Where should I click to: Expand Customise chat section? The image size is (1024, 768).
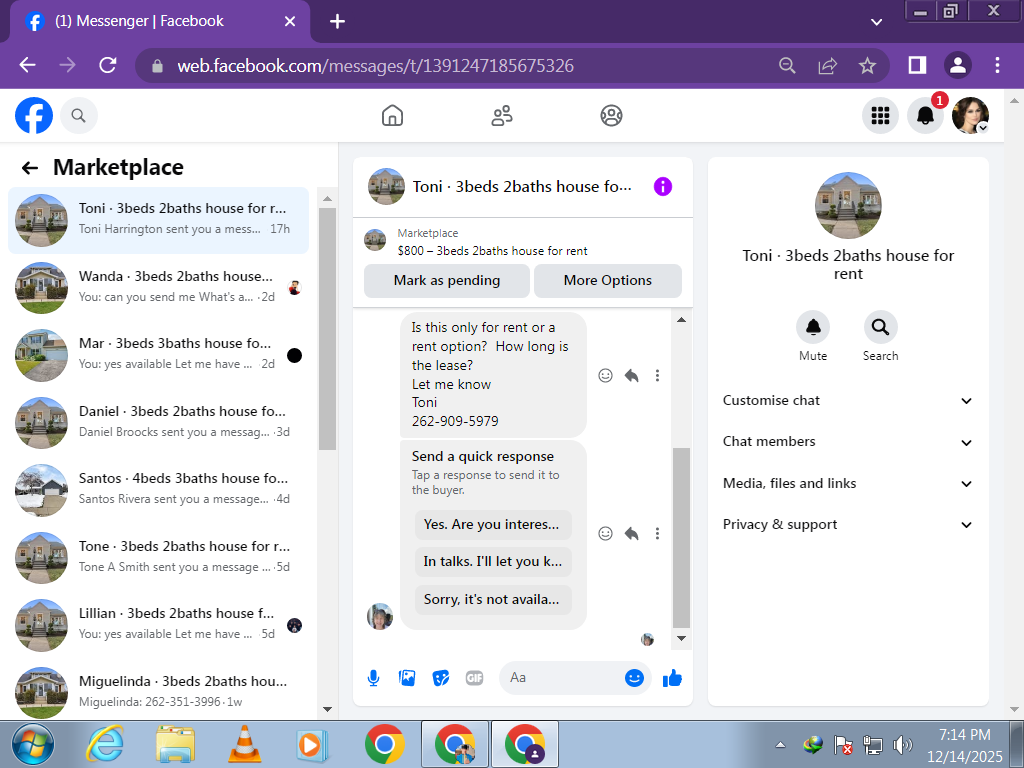tap(848, 401)
